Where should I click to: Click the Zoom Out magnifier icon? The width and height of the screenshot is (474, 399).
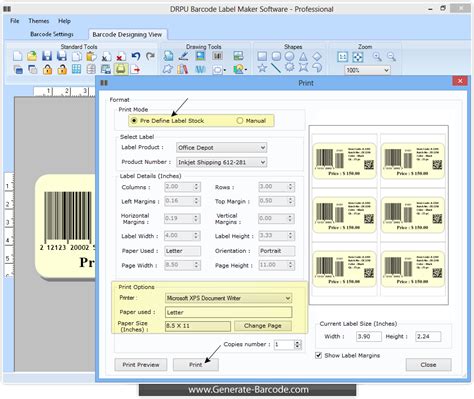coord(391,57)
